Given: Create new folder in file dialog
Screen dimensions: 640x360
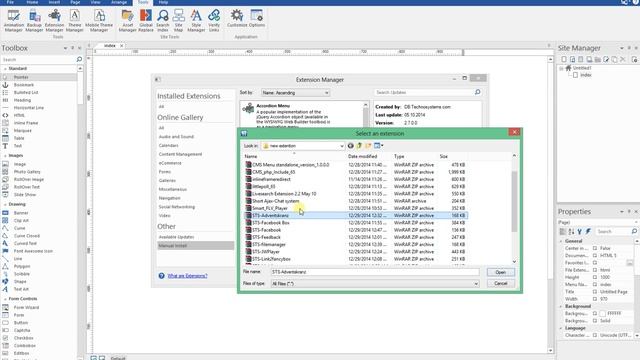Looking at the screenshot, I should [368, 146].
